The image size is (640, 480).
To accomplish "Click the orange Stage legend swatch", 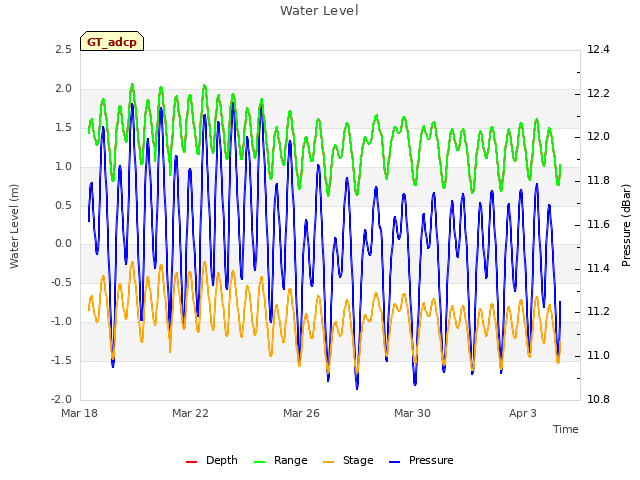I will tap(328, 462).
